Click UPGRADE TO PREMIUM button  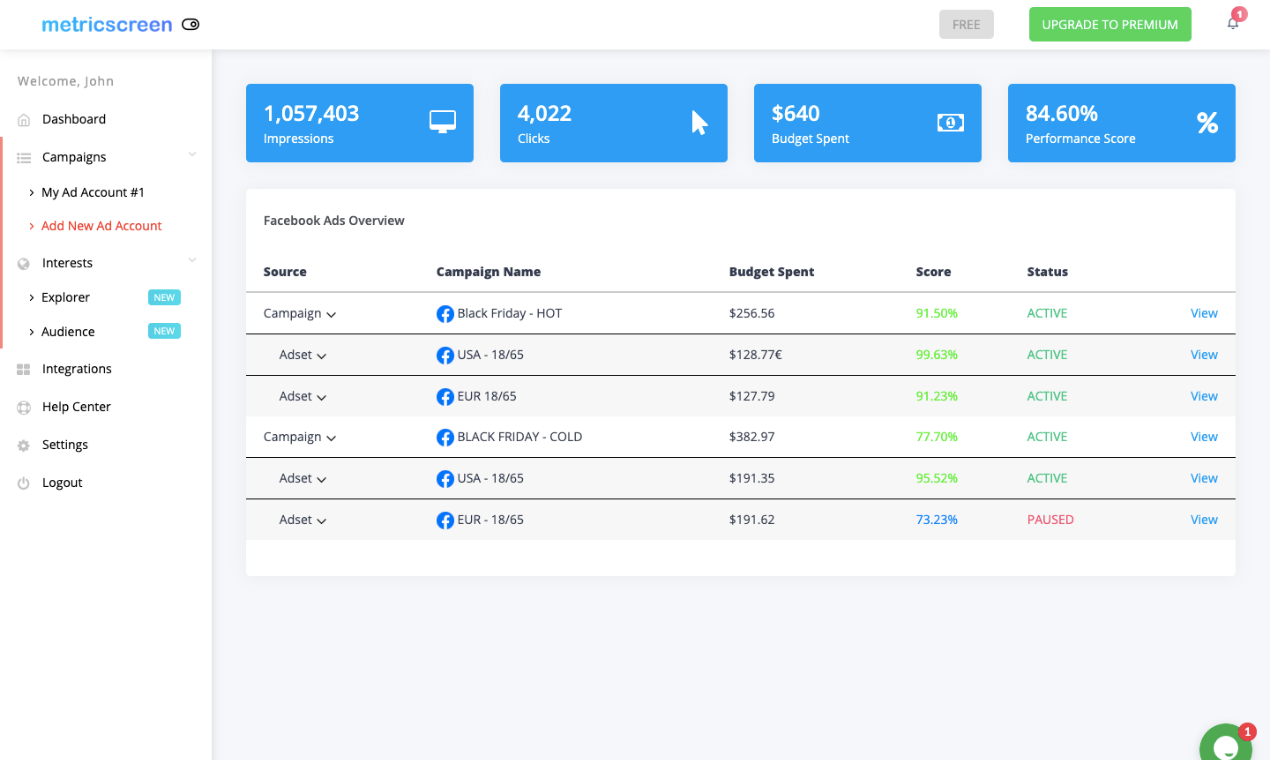point(1110,24)
